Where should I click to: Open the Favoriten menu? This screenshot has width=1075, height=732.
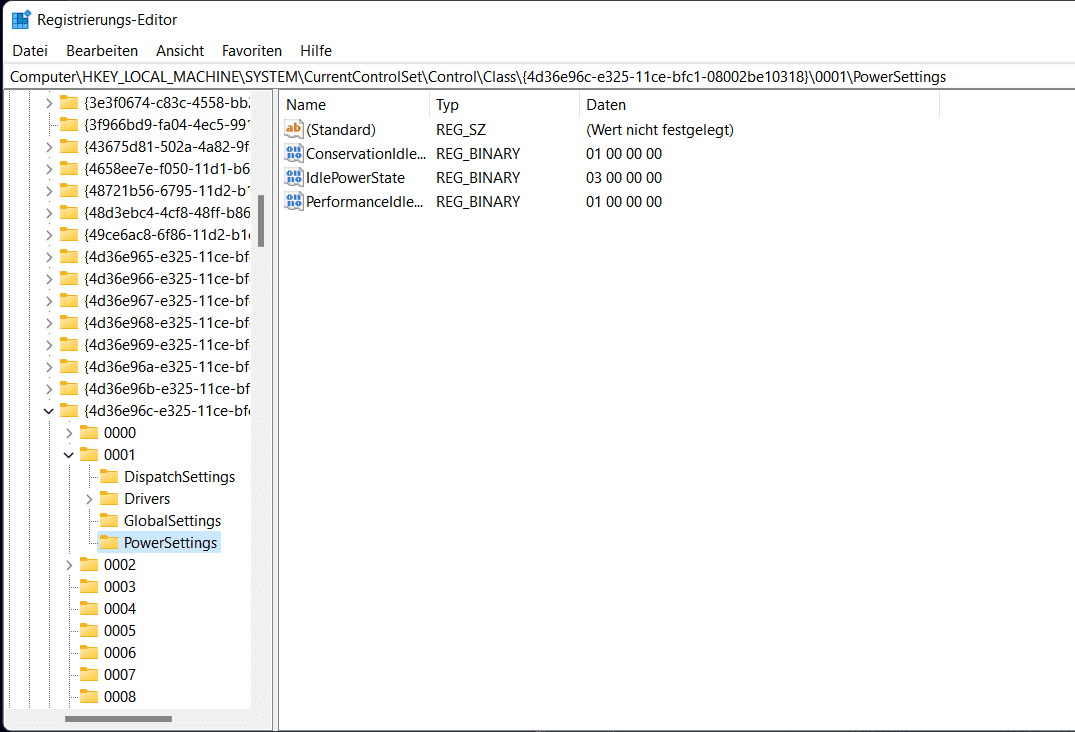click(x=251, y=50)
